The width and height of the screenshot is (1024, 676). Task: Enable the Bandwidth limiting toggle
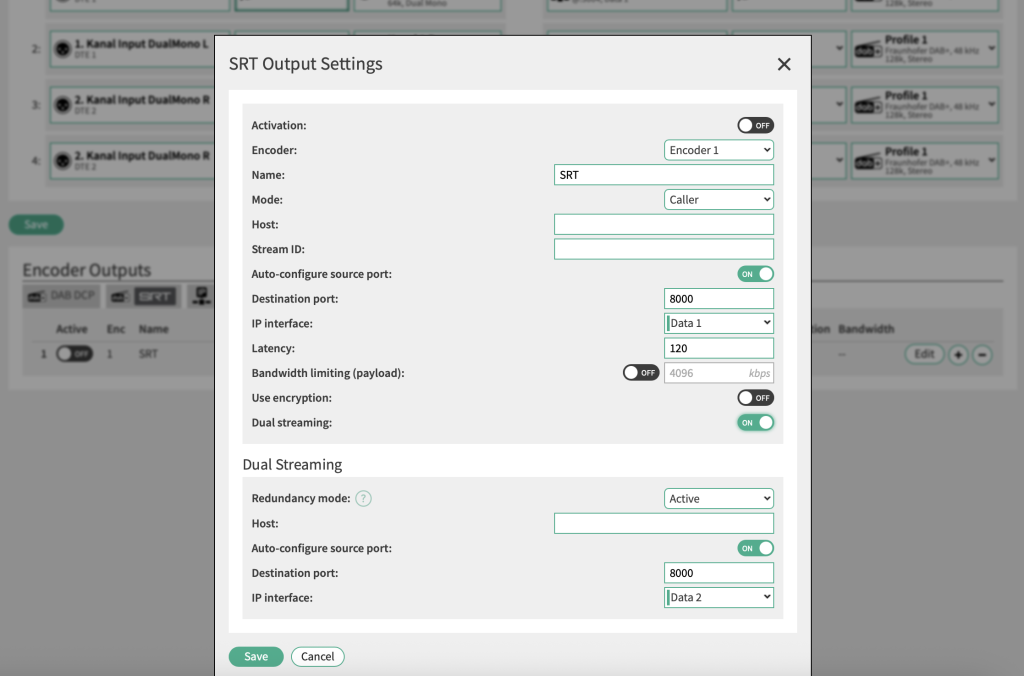tap(641, 373)
